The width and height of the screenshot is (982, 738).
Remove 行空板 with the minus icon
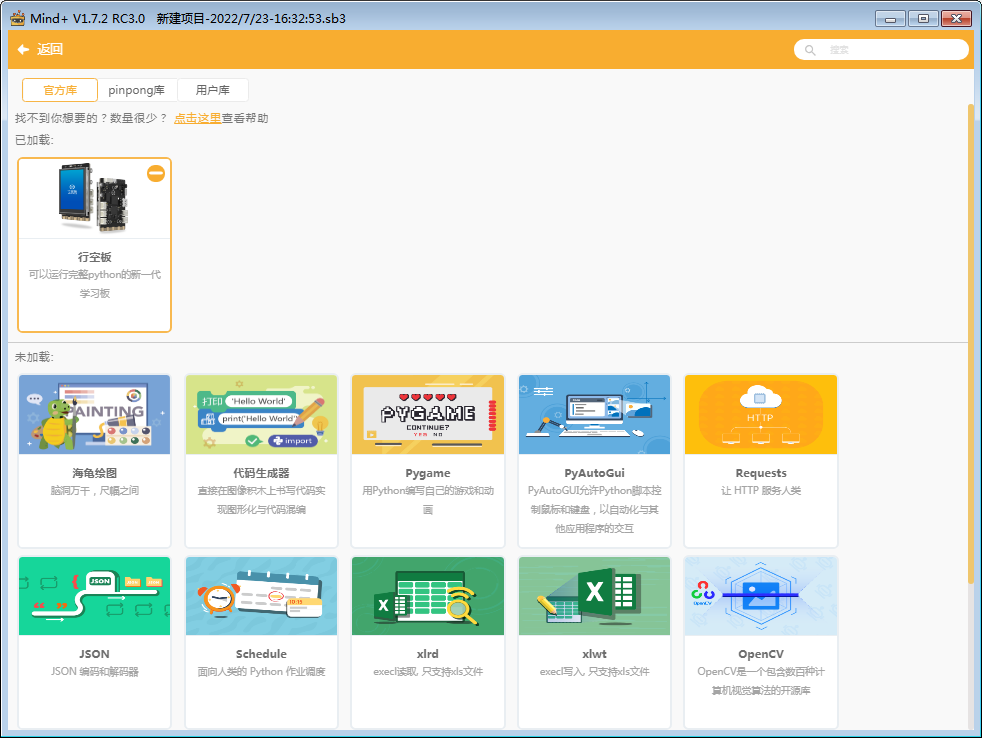(156, 174)
